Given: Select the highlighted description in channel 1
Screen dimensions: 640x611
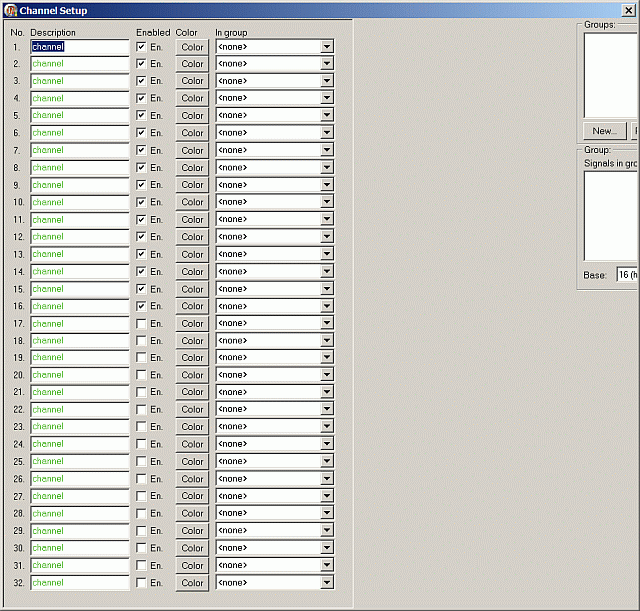Looking at the screenshot, I should pyautogui.click(x=48, y=47).
